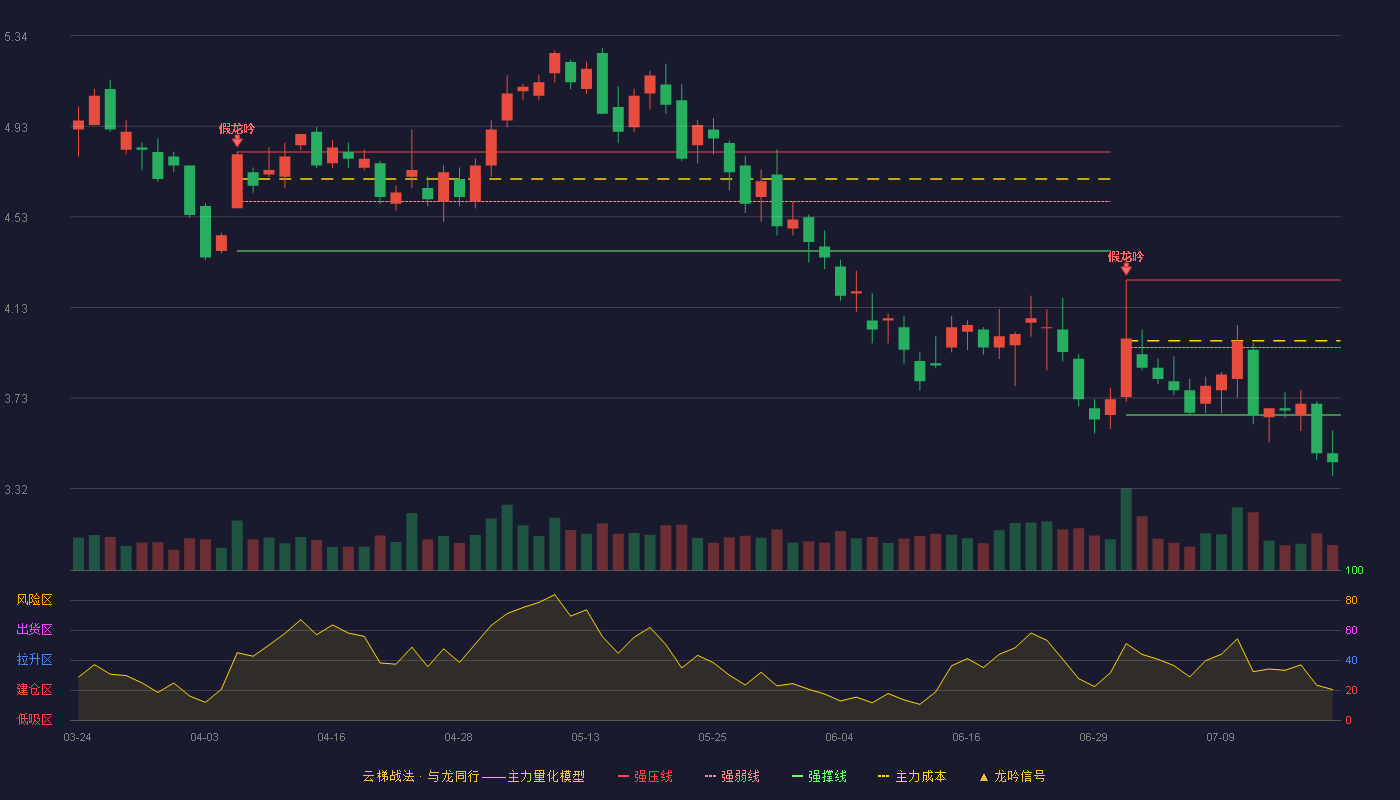Image resolution: width=1400 pixels, height=800 pixels.
Task: Click the 07-09 date axis label
Action: tap(1220, 737)
